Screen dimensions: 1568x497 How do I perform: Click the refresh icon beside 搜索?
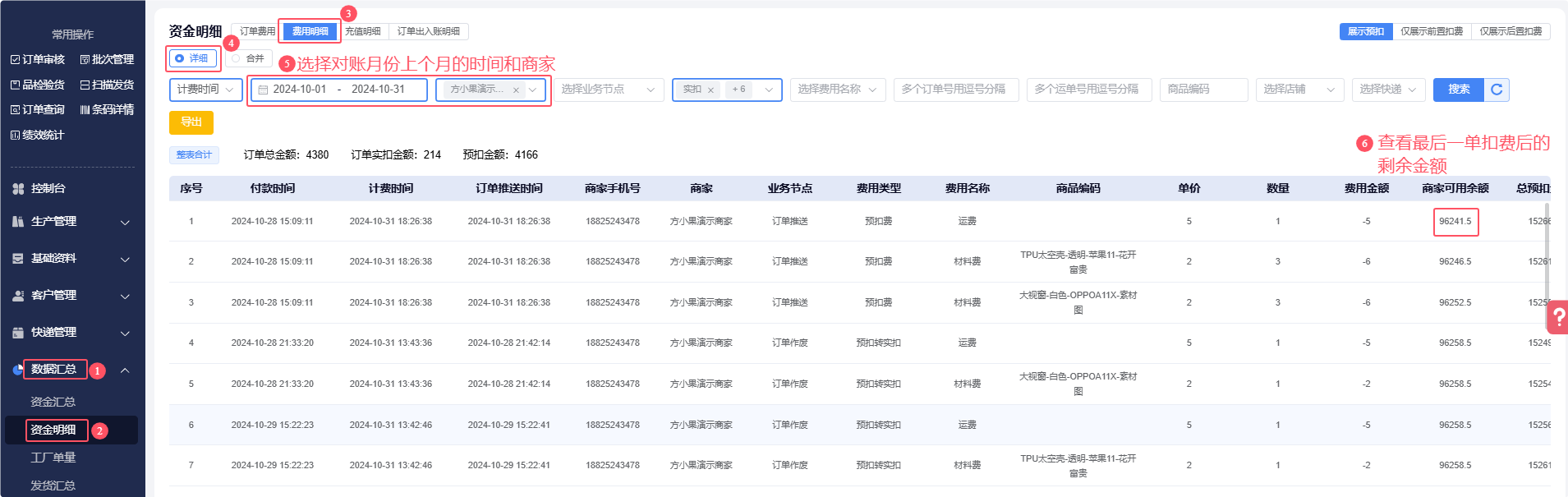[1497, 90]
